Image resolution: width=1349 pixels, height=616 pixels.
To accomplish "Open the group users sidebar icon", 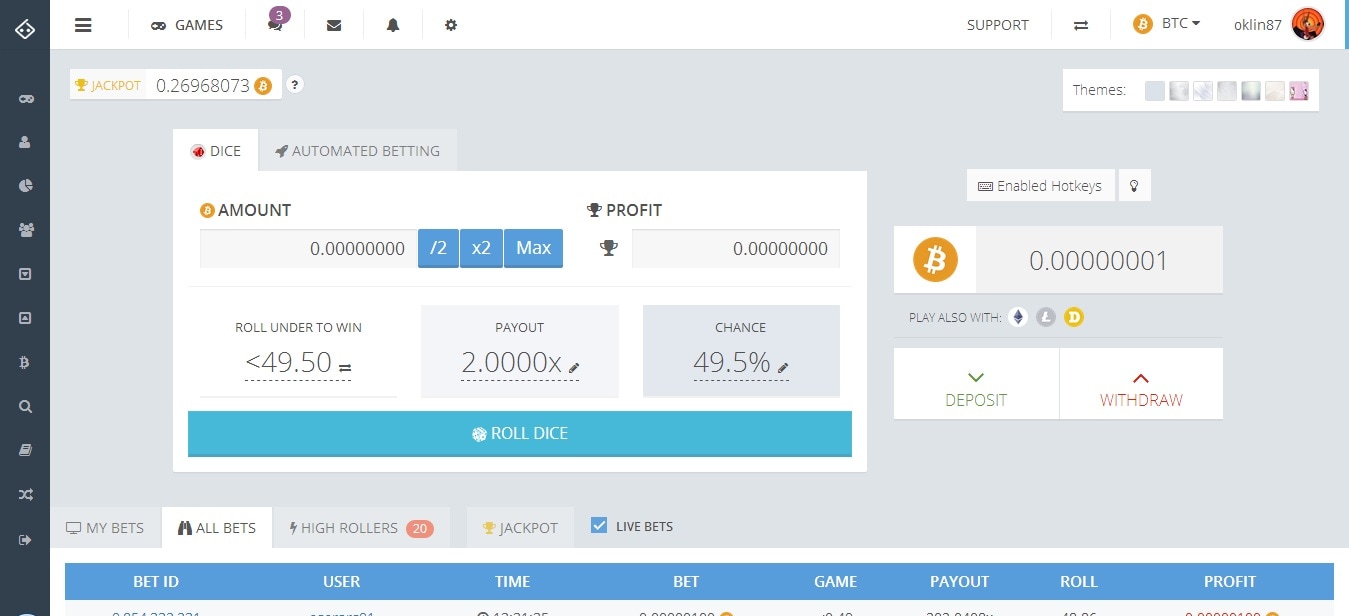I will pos(25,230).
